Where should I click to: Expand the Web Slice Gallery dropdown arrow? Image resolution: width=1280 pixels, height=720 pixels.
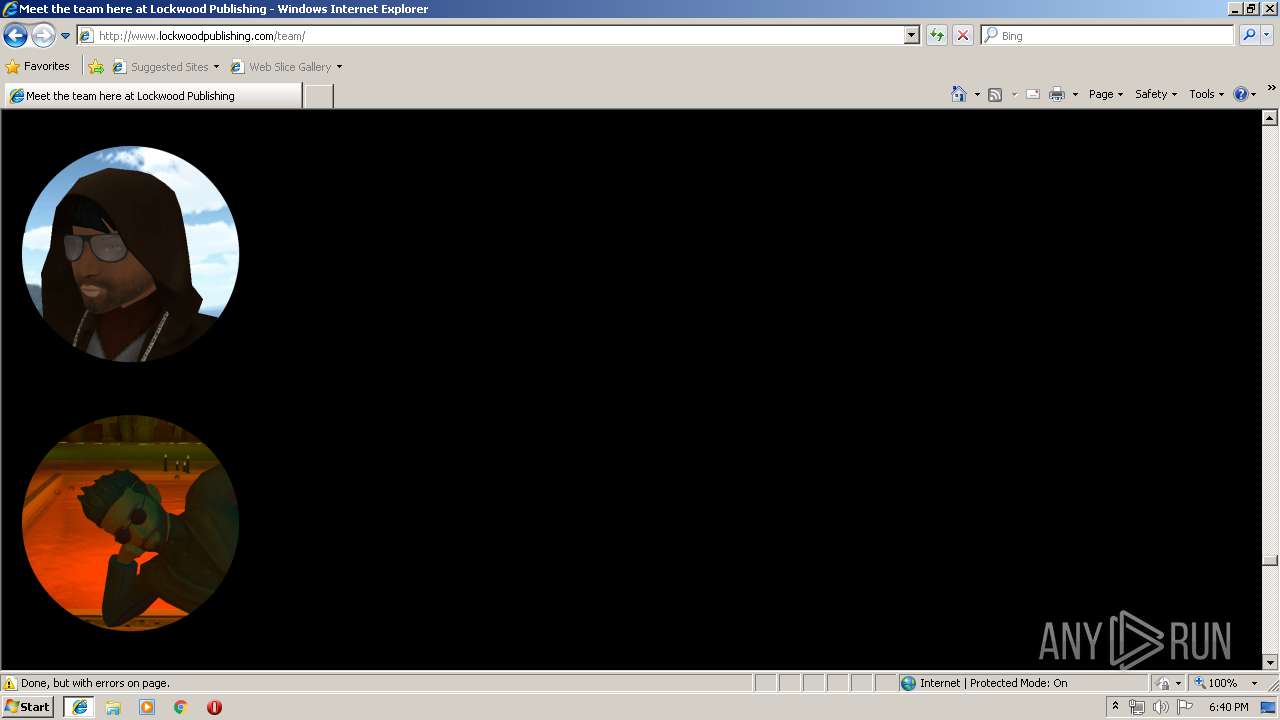[339, 67]
